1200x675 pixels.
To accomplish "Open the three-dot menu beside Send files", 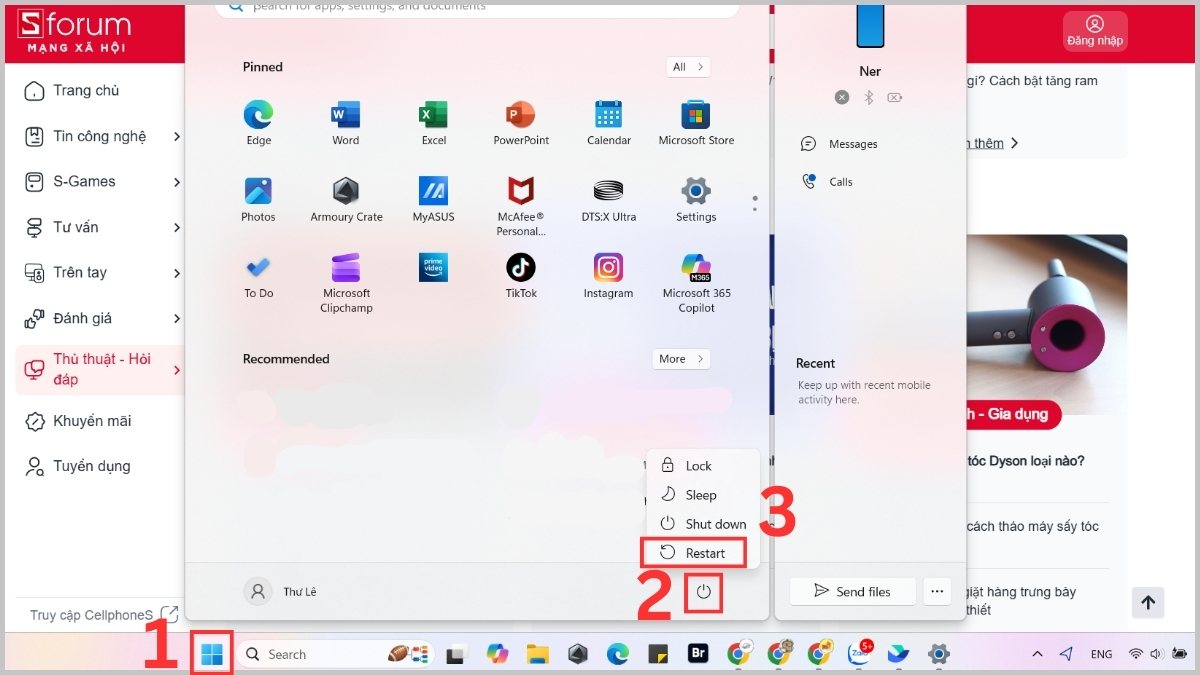I will pos(936,591).
